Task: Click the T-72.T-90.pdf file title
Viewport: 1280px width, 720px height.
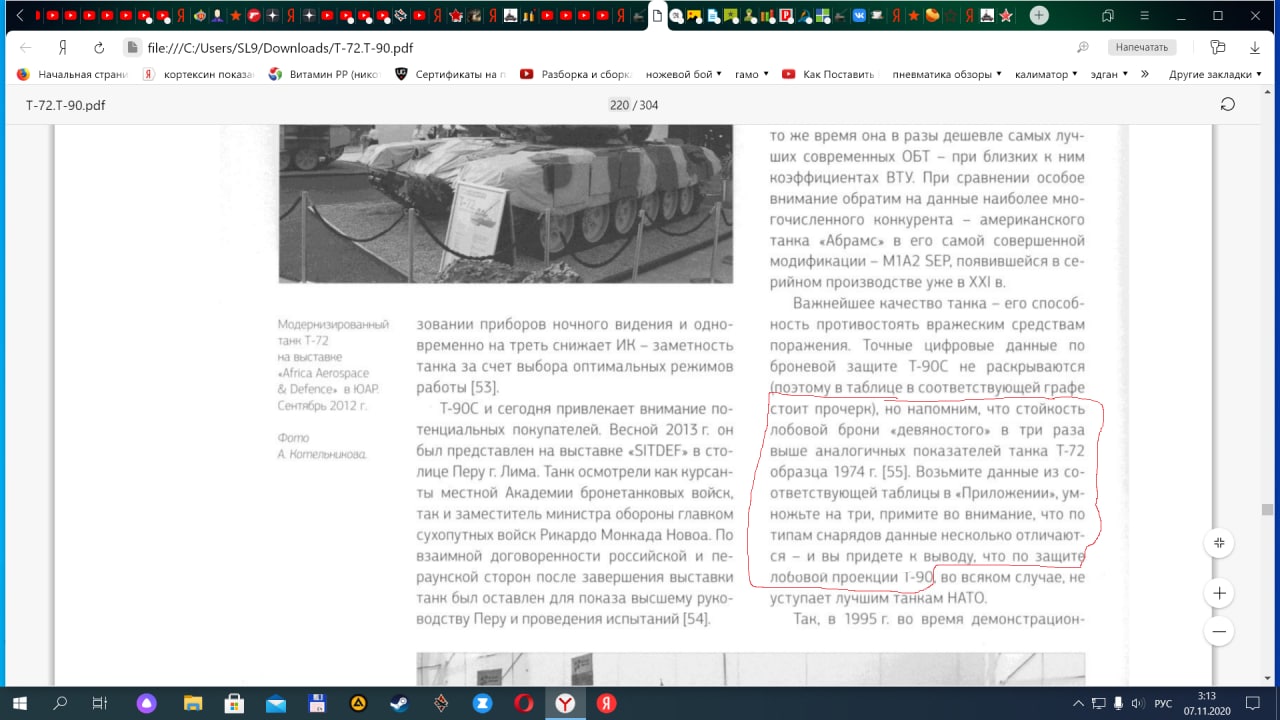Action: 66,105
